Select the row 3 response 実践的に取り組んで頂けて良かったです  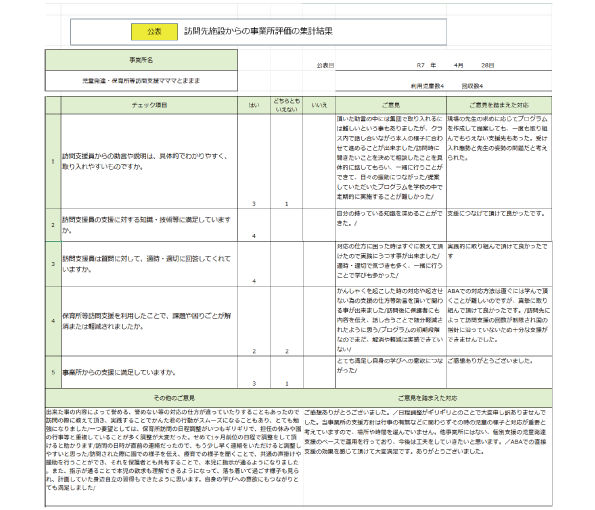tap(499, 264)
